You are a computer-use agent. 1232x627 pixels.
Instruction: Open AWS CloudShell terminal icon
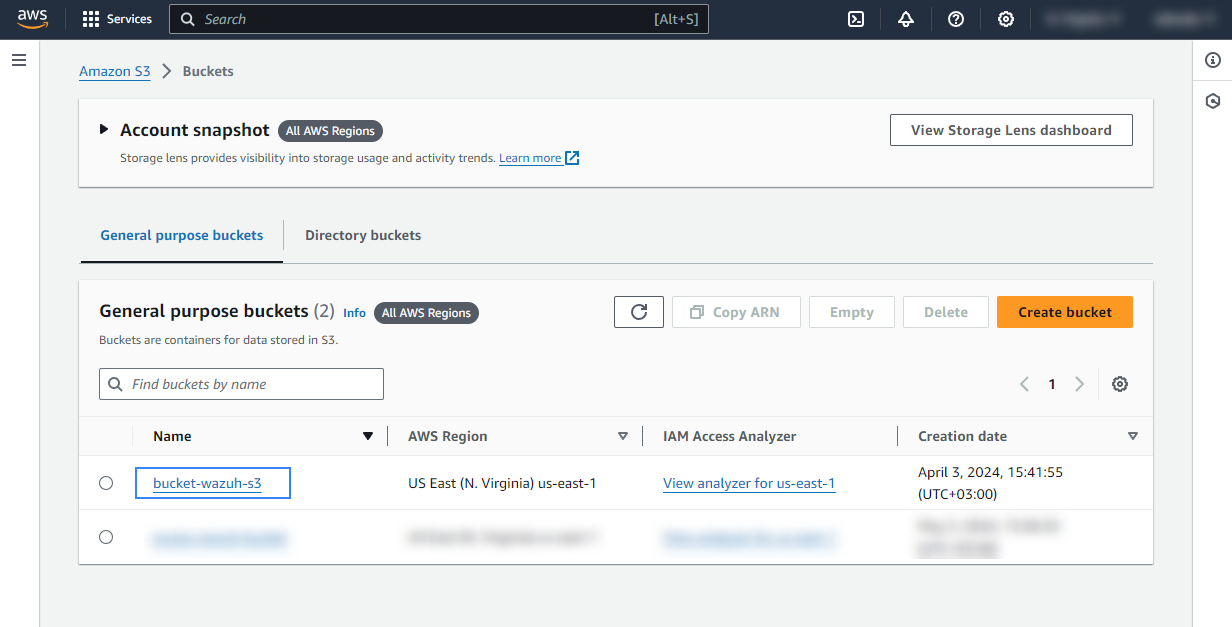856,19
